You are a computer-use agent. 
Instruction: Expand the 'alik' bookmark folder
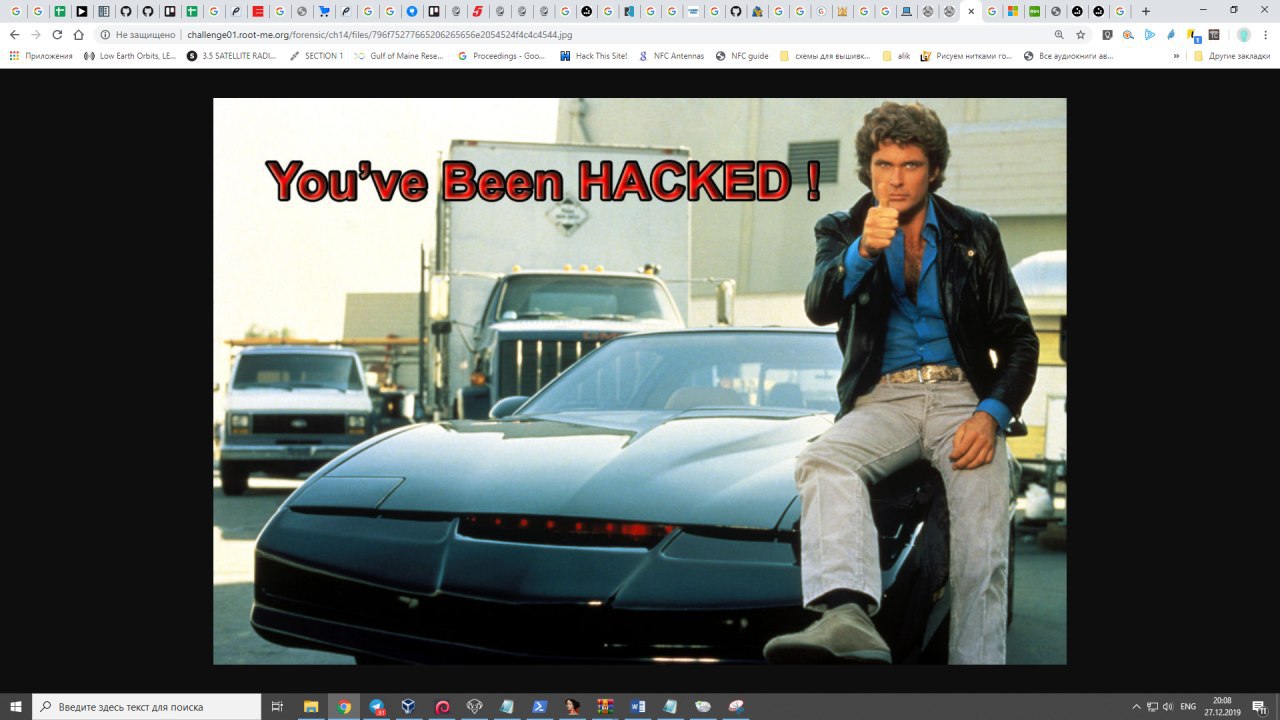tap(896, 56)
